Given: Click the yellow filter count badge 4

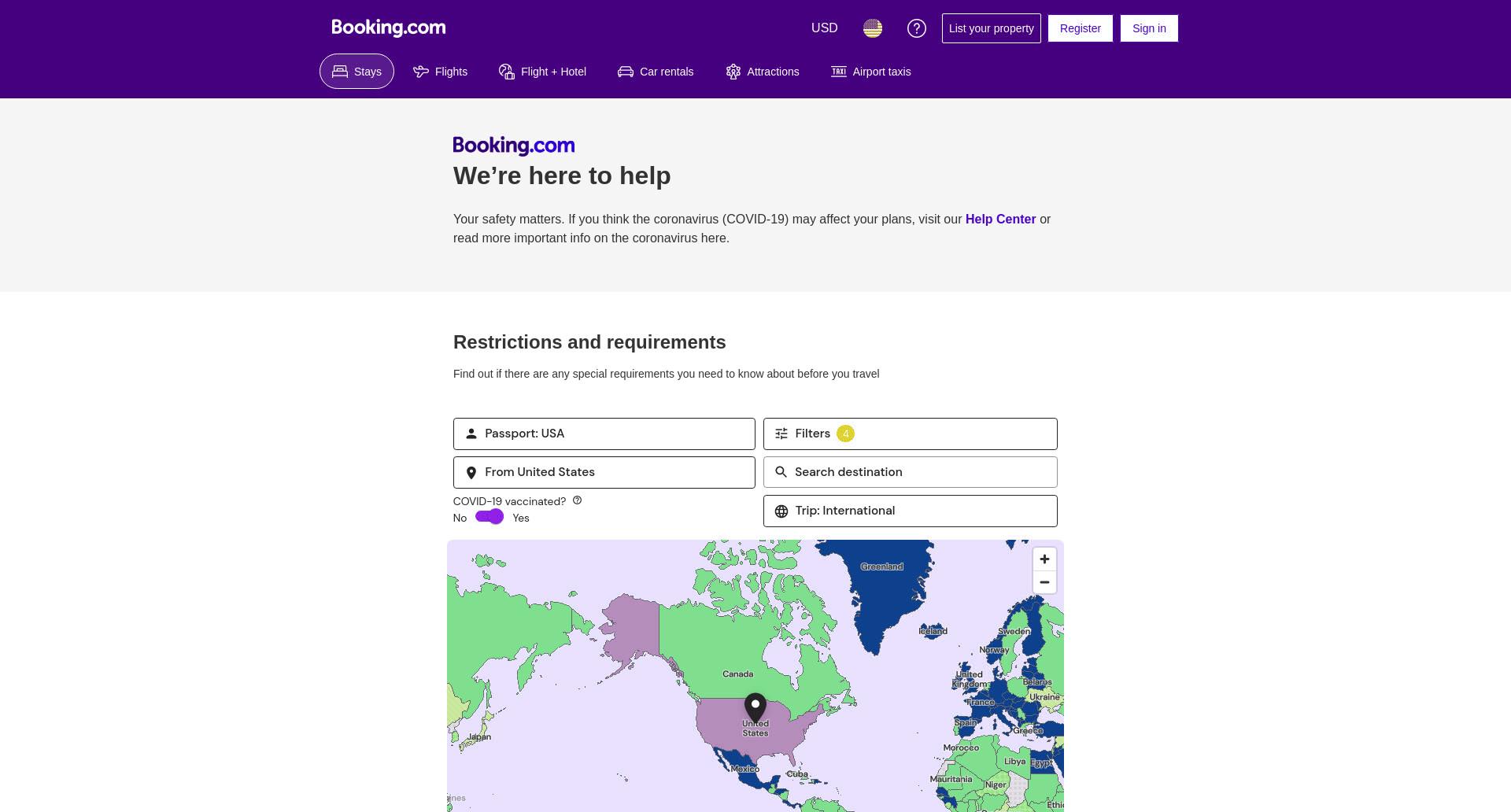Looking at the screenshot, I should click(845, 434).
